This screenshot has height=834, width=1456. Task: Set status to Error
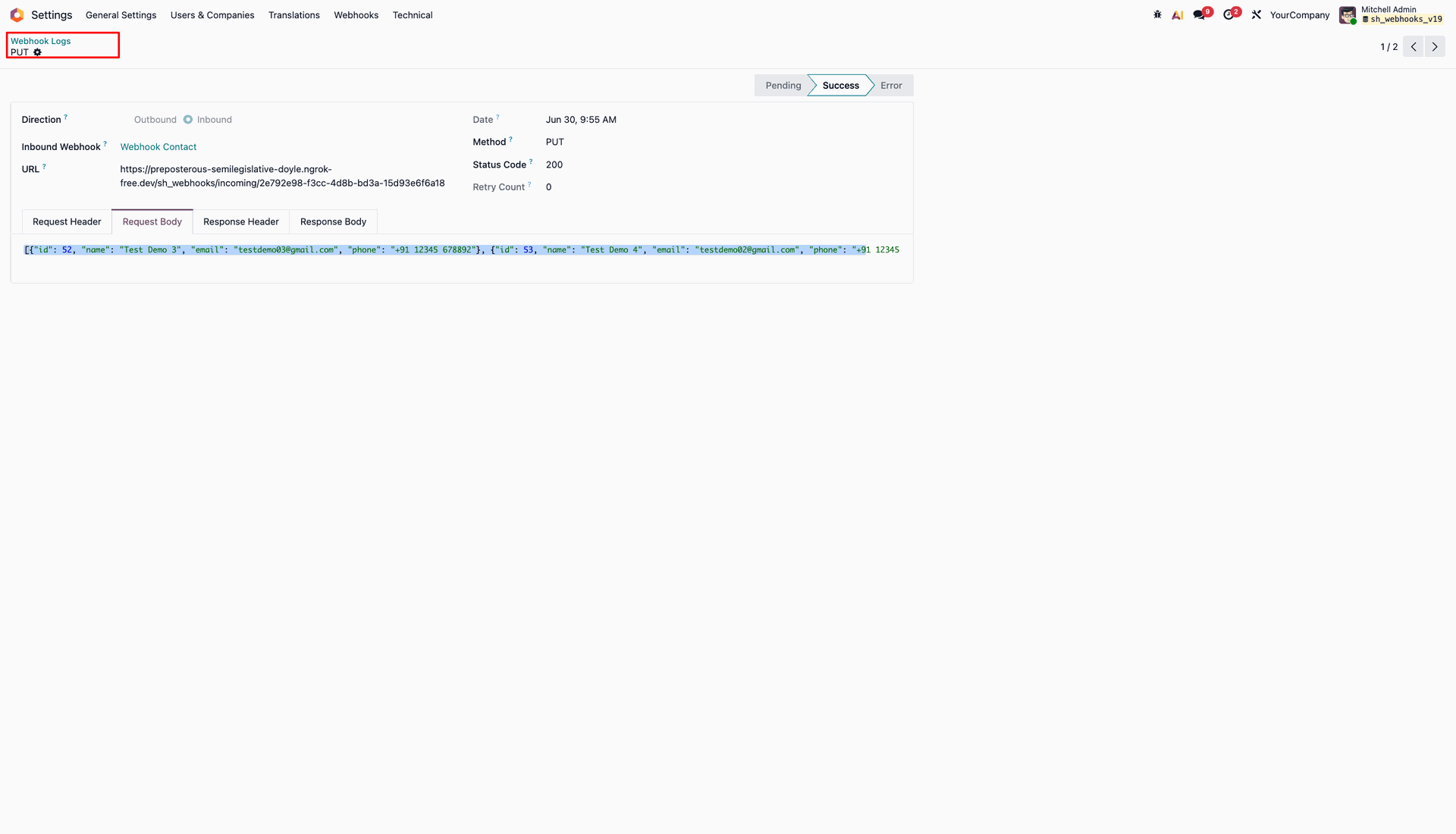pos(891,86)
